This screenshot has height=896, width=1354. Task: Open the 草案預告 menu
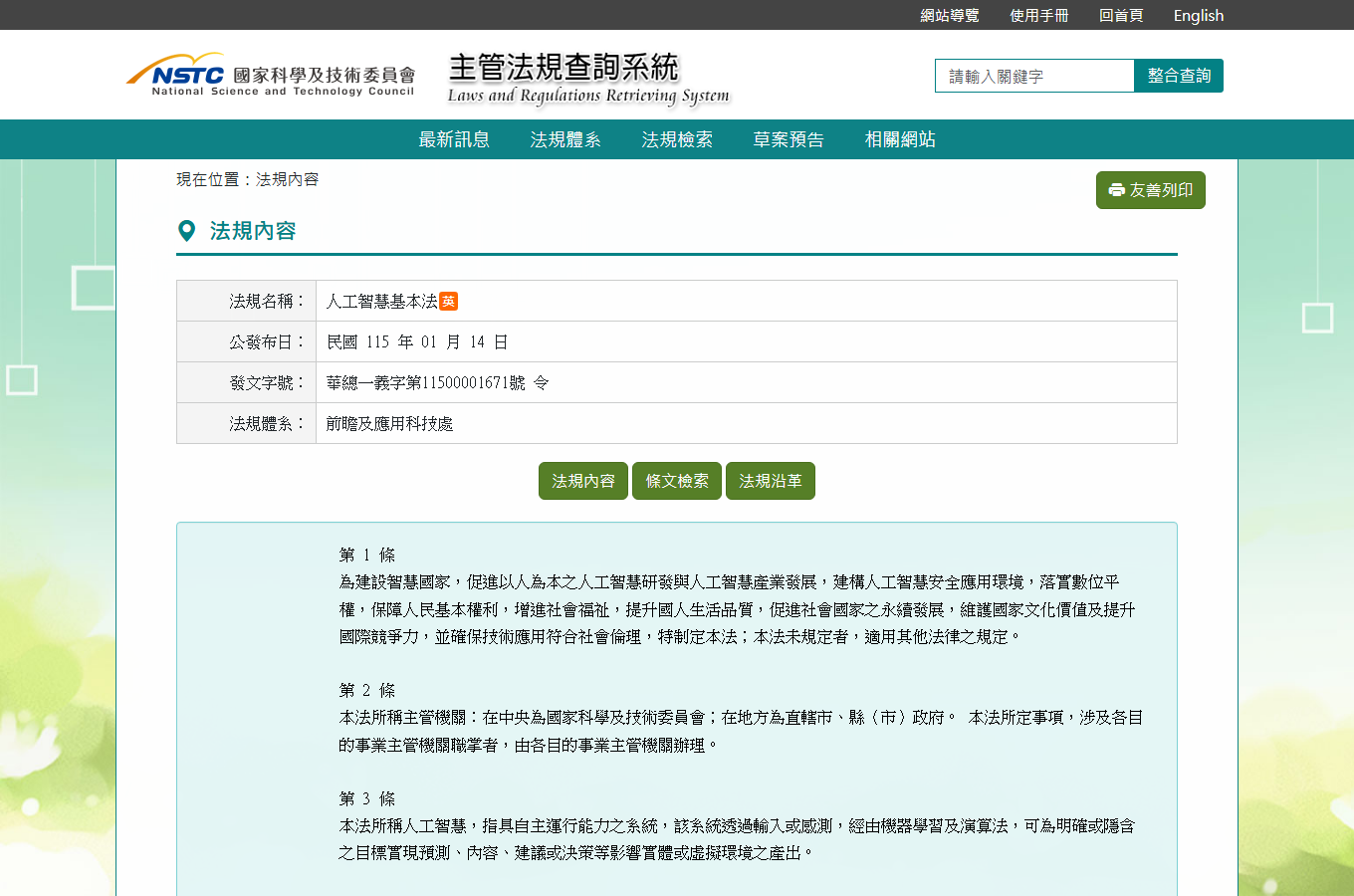click(789, 139)
